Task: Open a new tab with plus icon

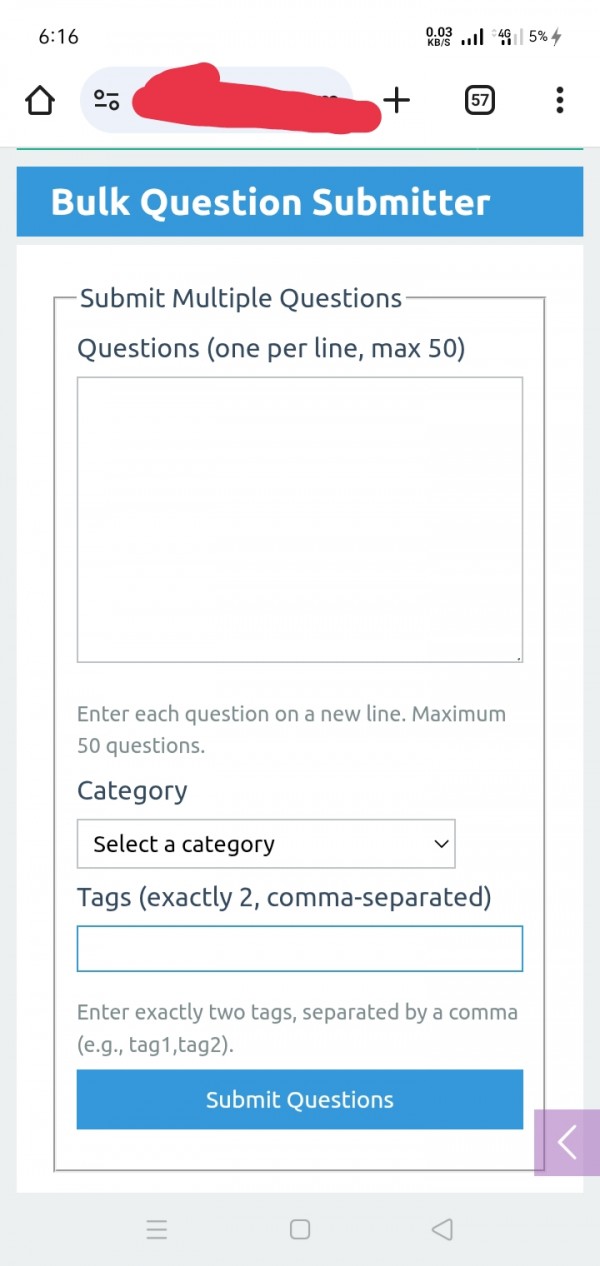Action: (x=397, y=100)
